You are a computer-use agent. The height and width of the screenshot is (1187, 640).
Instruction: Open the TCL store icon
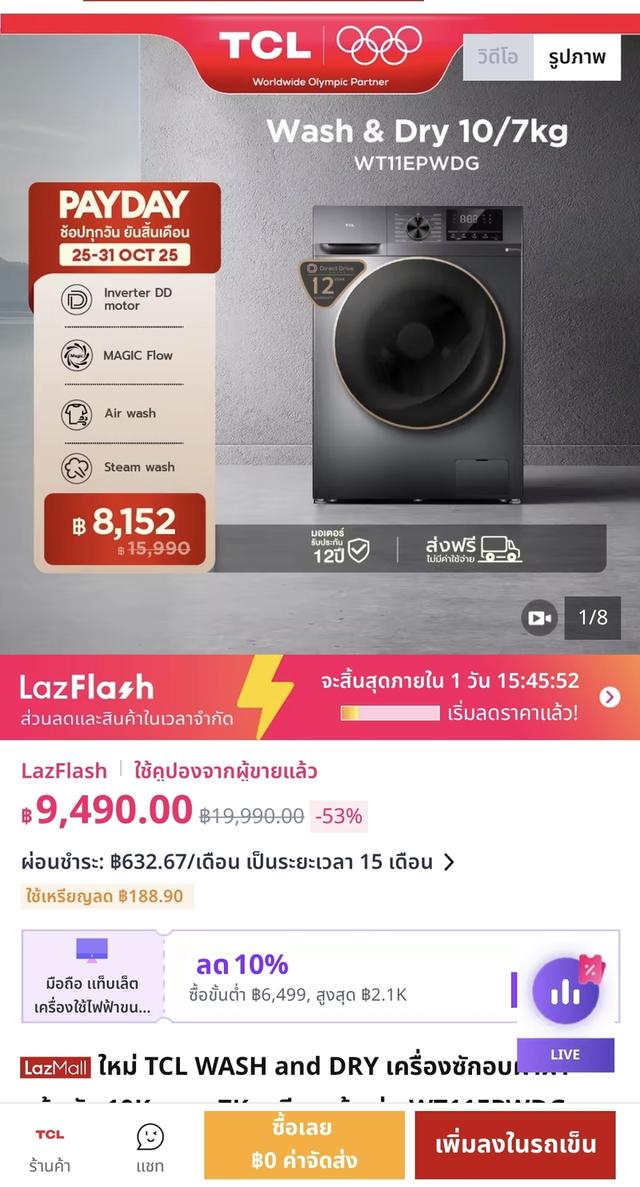coord(49,1134)
